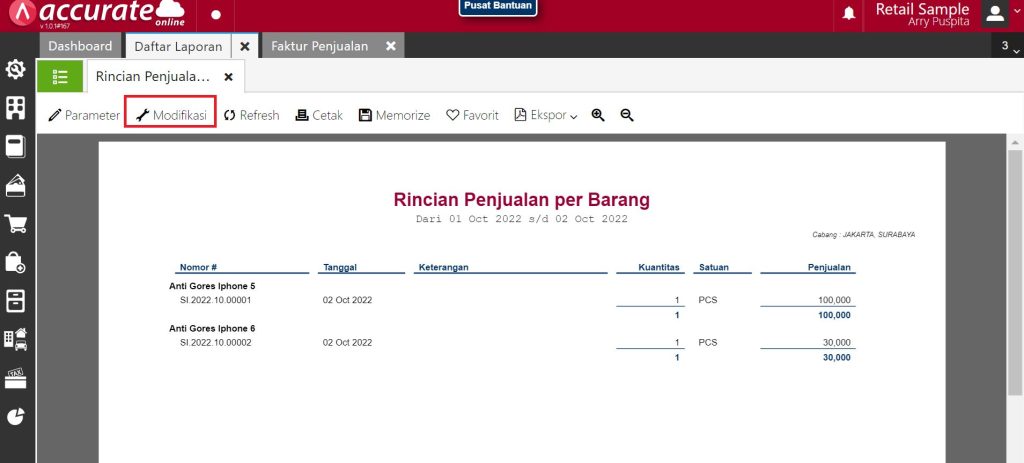Click Cetak to print report
Viewport: 1024px width, 463px height.
point(319,115)
